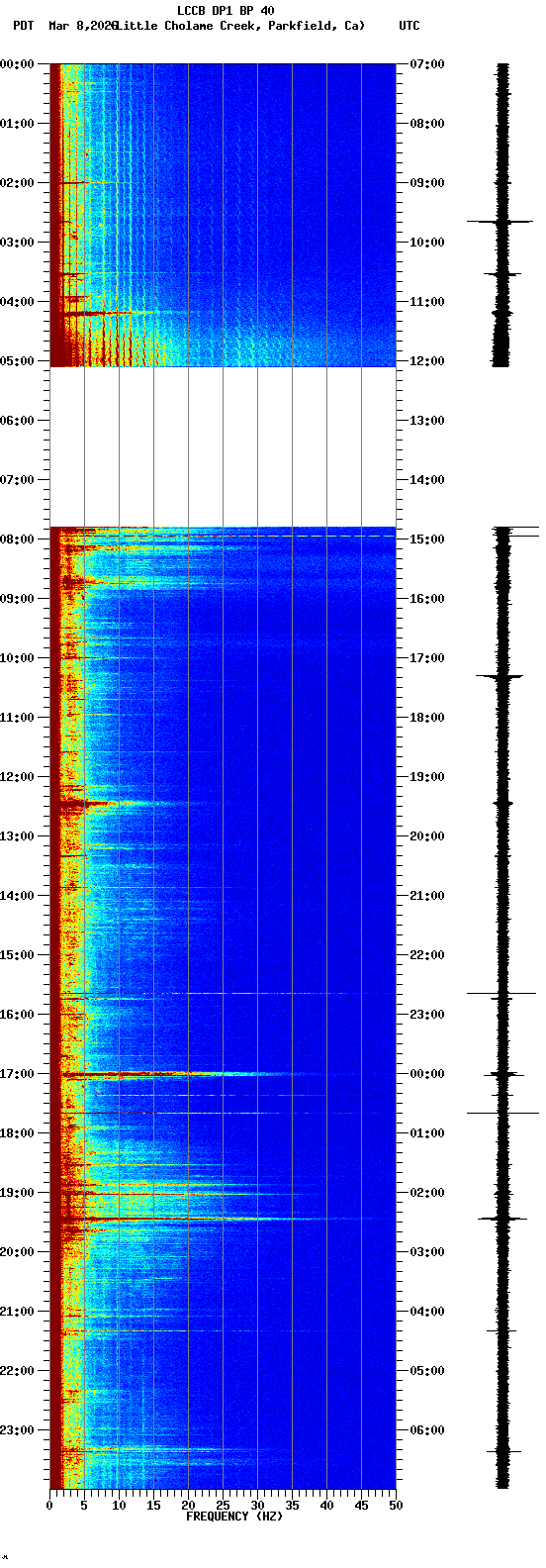546x1568 pixels.
Task: Click the '06:00' UTC time label on right axis
Action: click(427, 1429)
